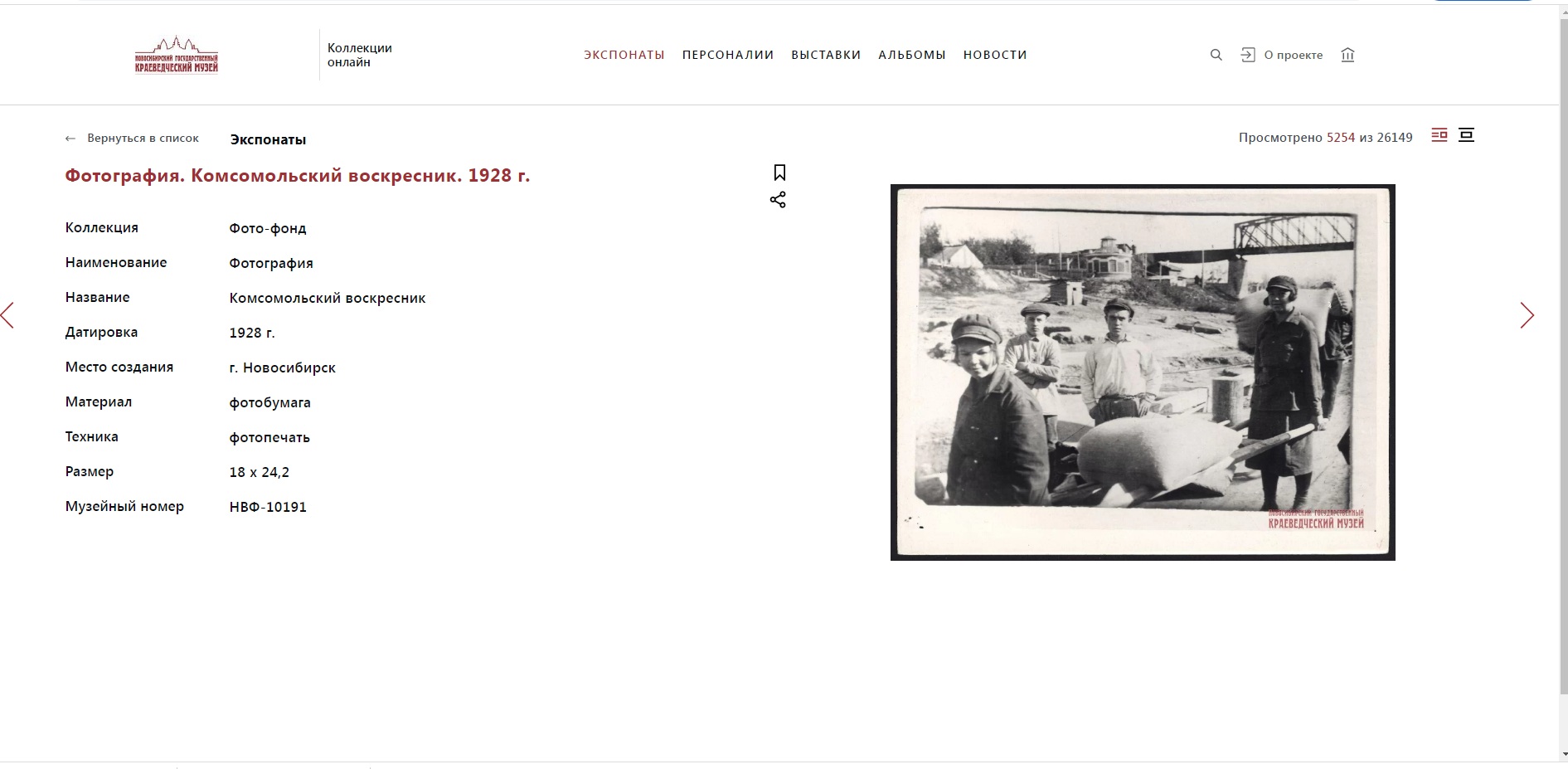Open the museum building icon in header
1568x769 pixels.
pos(1347,55)
